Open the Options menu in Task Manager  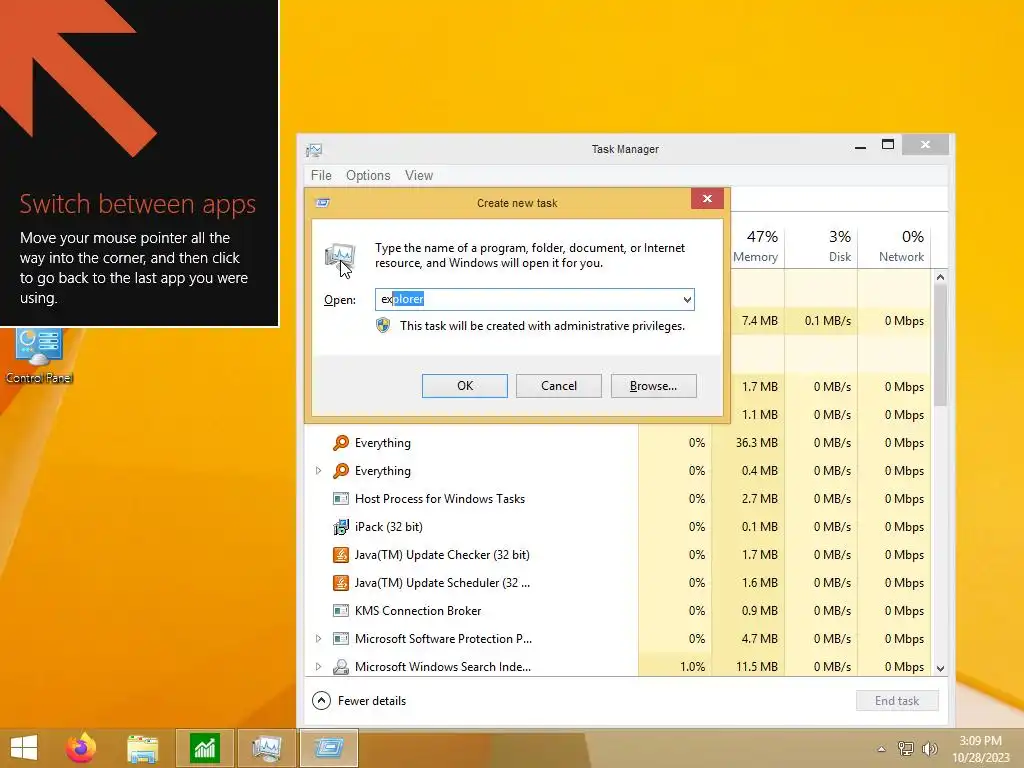[x=368, y=175]
